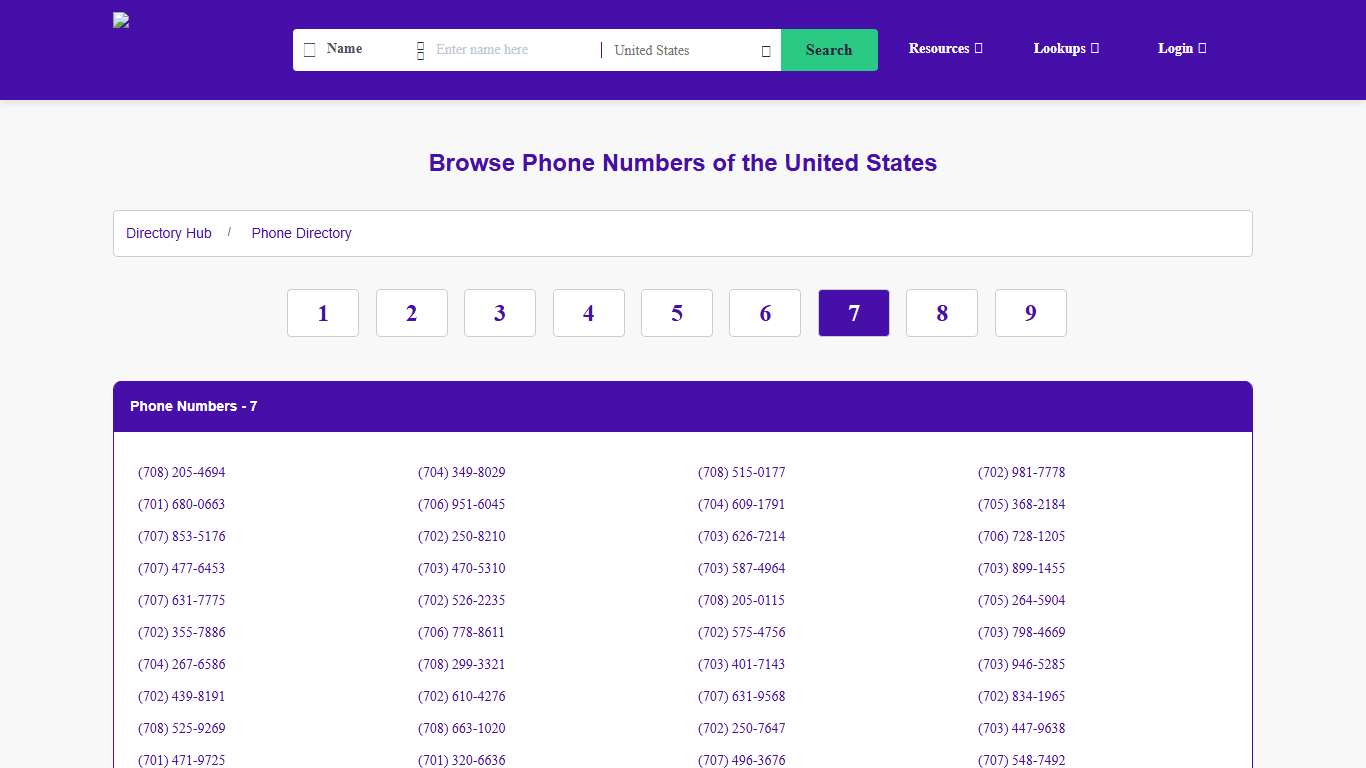
Task: Click the chevron icon beside Lookups
Action: click(x=1096, y=48)
